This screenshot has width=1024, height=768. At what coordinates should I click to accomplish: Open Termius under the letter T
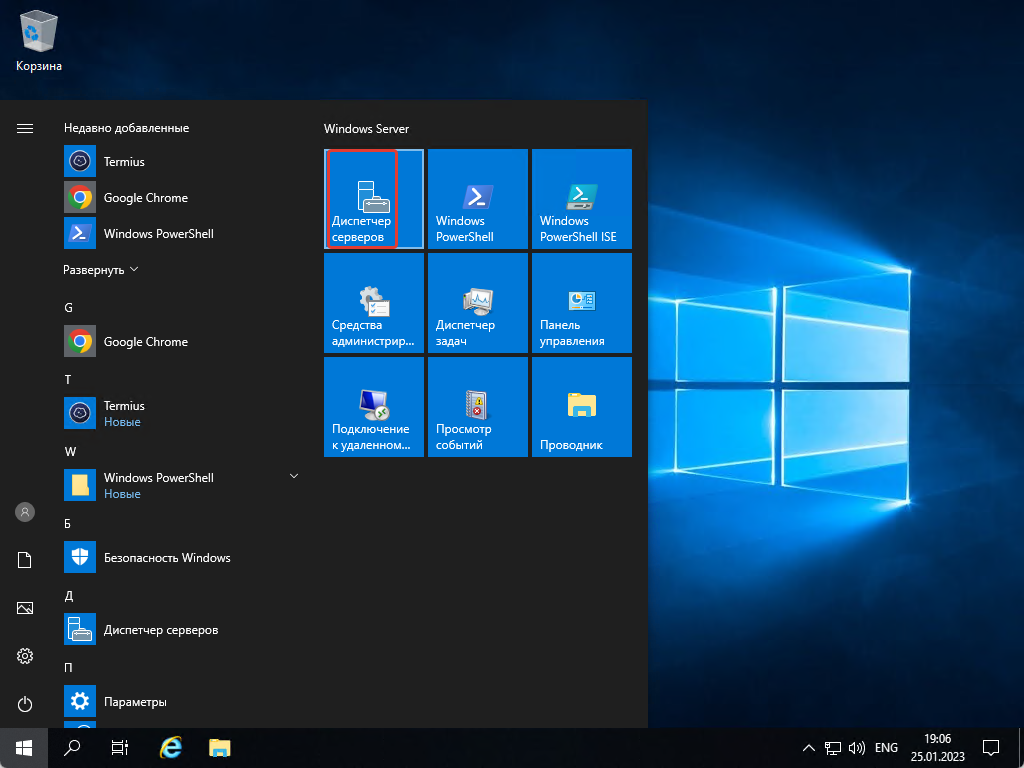click(182, 413)
